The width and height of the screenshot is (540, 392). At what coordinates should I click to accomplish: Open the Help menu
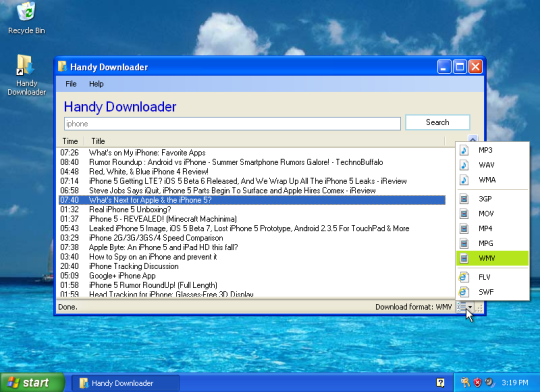(x=96, y=84)
